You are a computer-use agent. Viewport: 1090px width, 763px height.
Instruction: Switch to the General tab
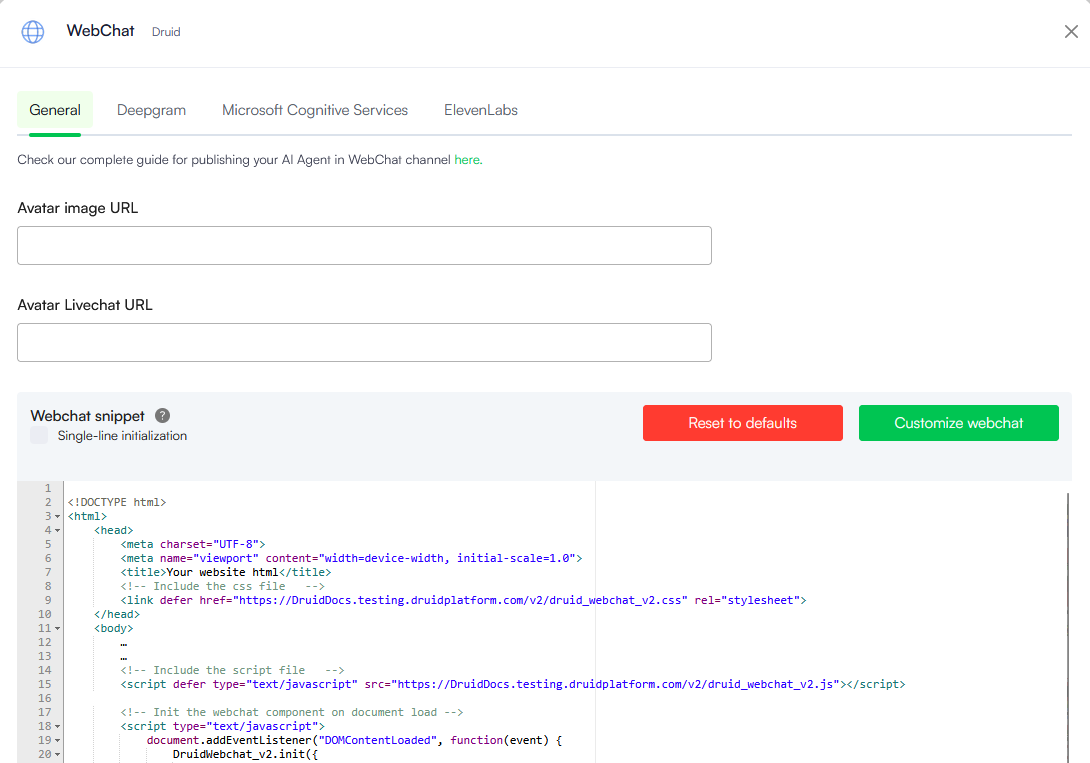pos(55,110)
